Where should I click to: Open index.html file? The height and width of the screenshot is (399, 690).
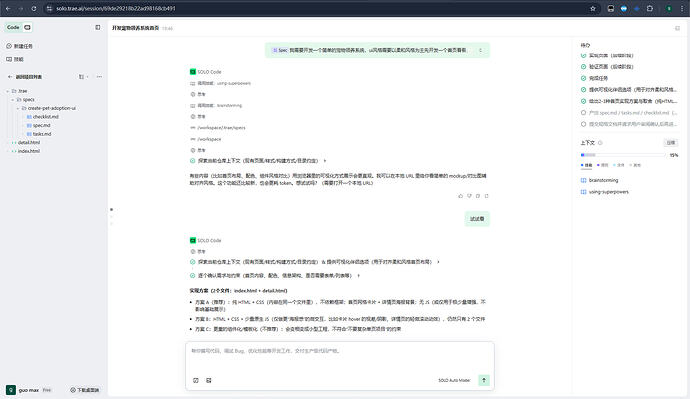26,151
